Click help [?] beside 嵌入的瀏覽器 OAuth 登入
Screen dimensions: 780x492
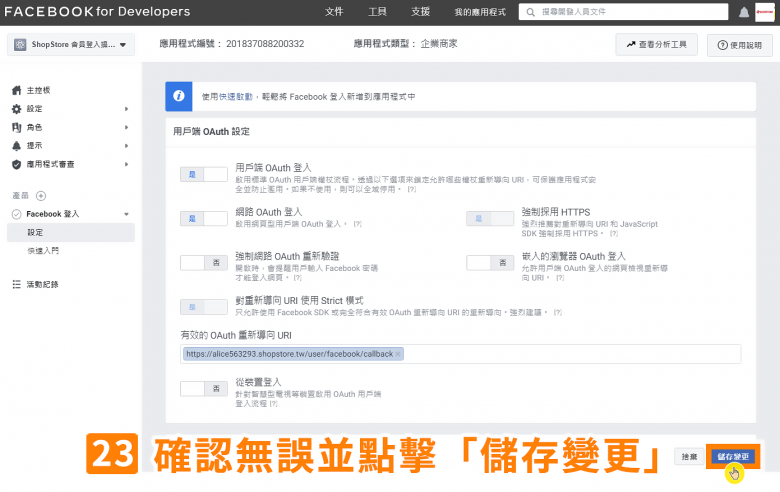pyautogui.click(x=560, y=278)
